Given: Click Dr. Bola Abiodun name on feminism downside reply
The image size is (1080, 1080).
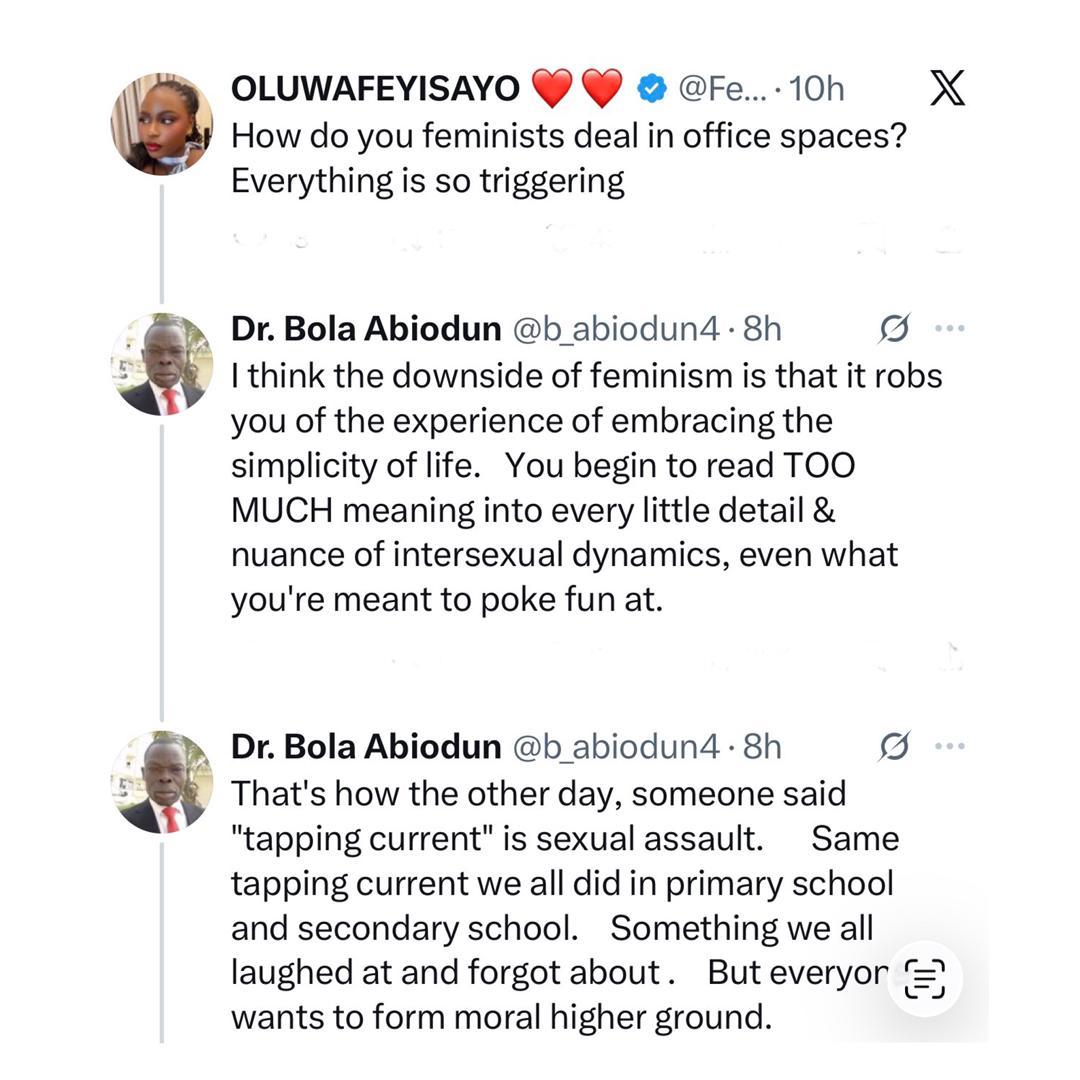Looking at the screenshot, I should point(365,328).
